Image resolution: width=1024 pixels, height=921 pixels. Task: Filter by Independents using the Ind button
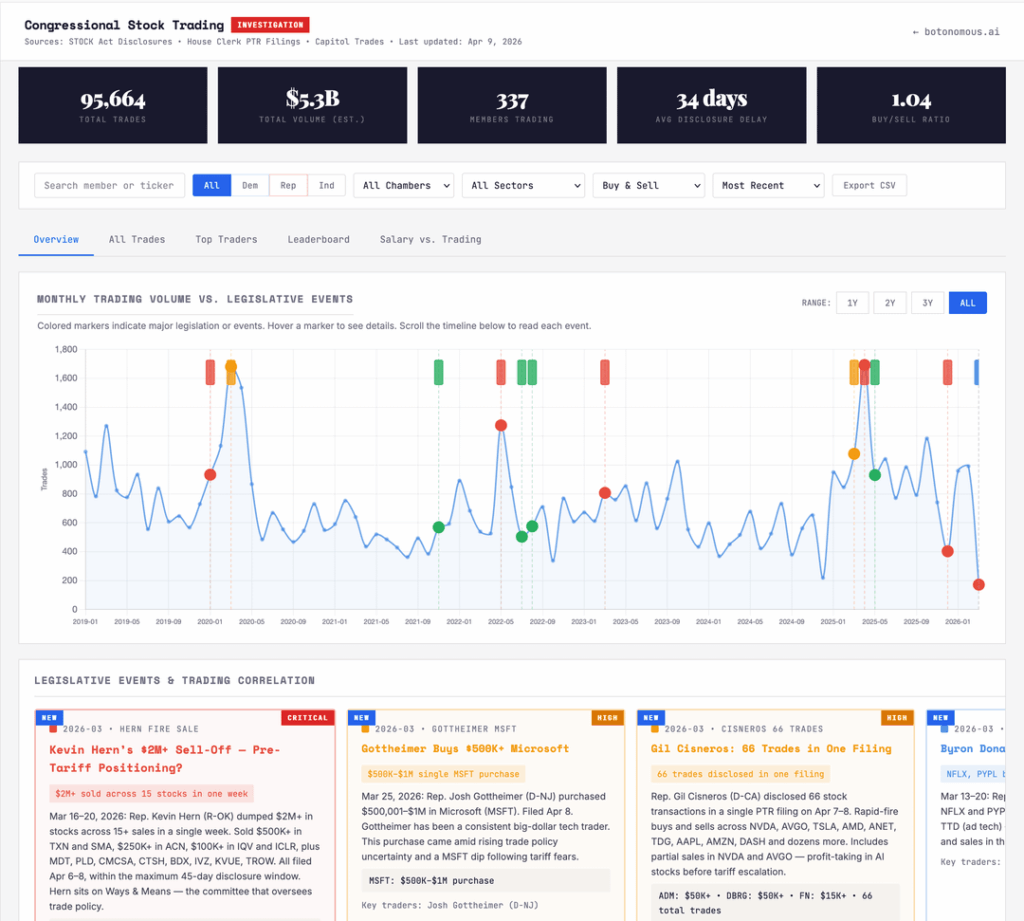click(x=325, y=185)
